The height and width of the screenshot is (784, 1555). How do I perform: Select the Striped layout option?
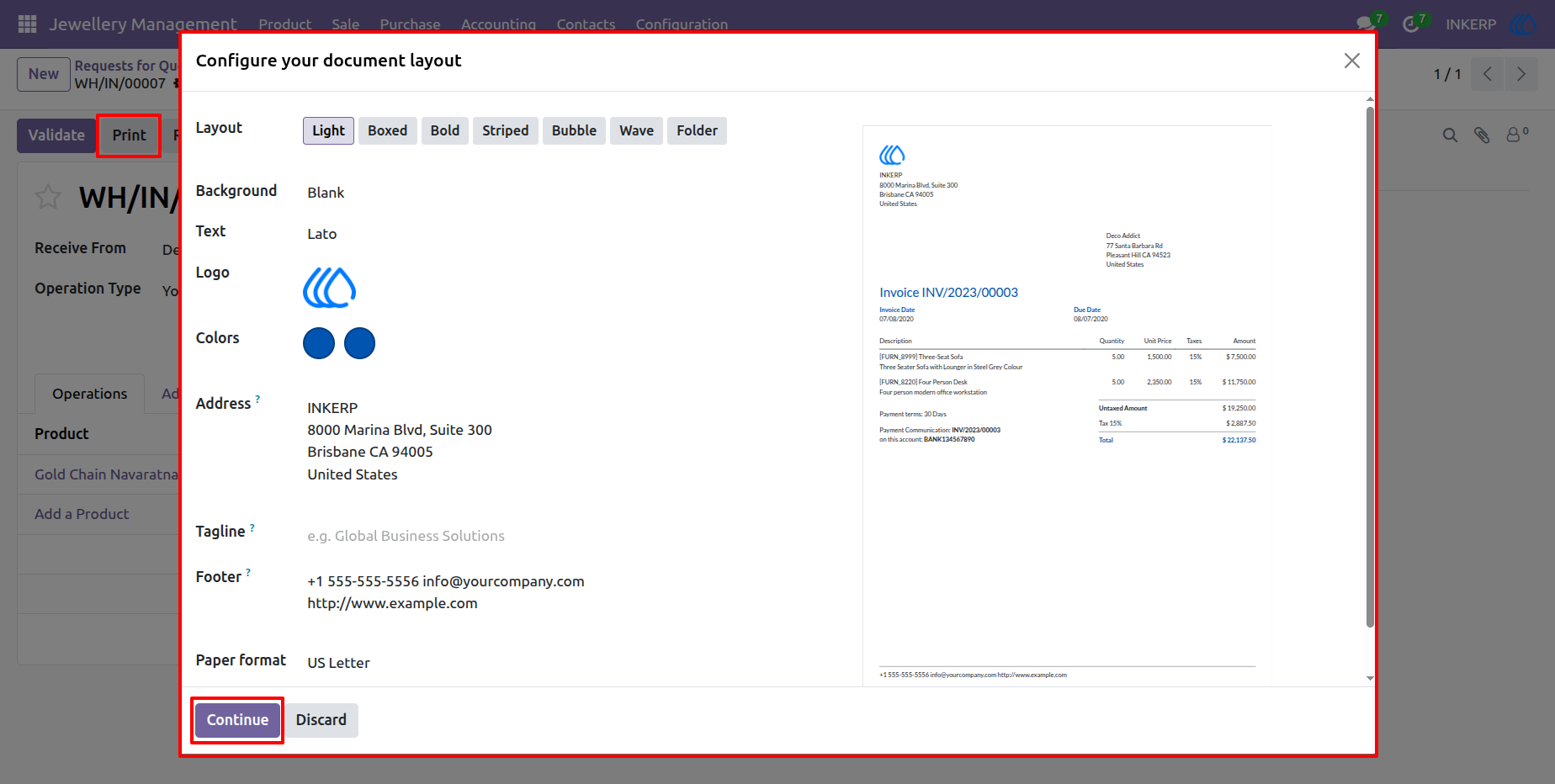[505, 130]
